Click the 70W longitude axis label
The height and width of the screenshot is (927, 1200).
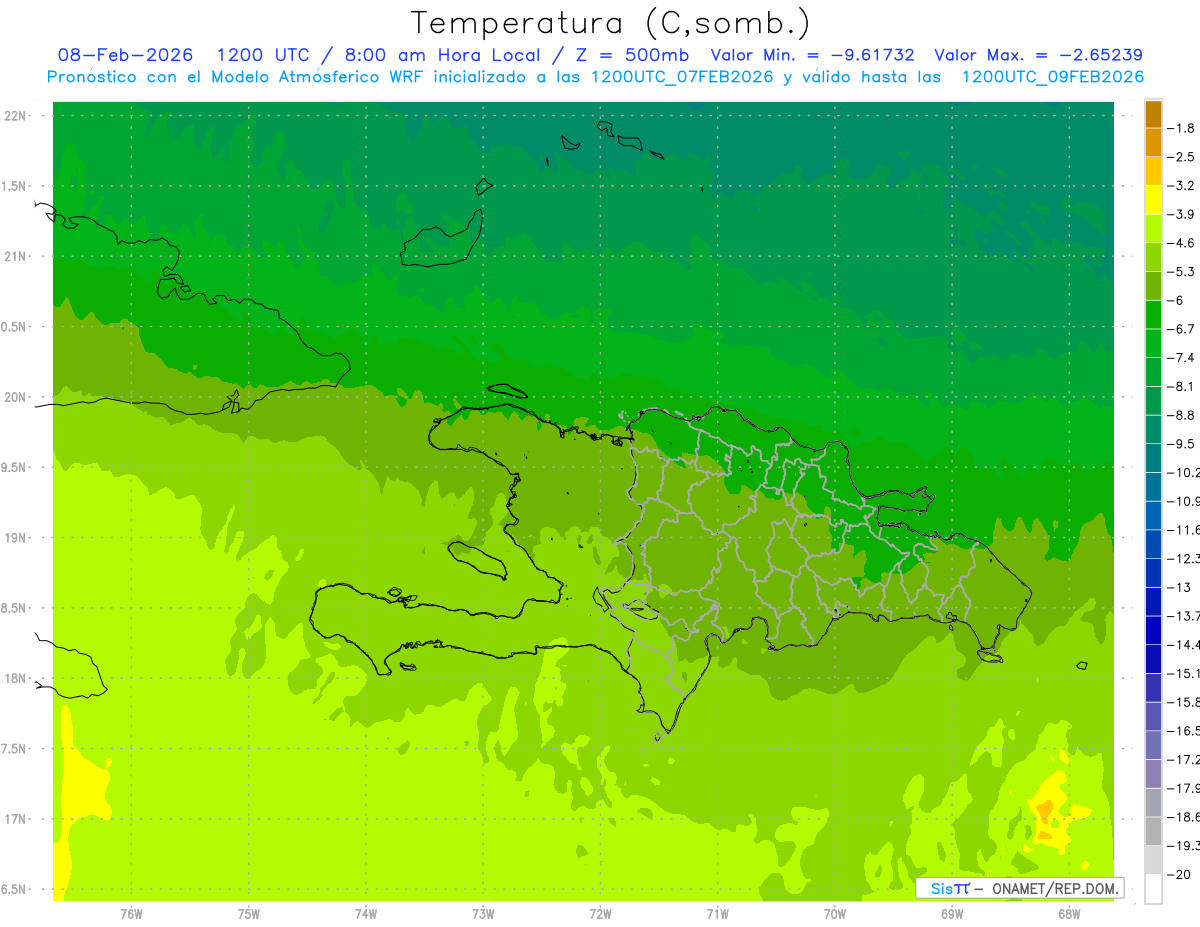(834, 913)
